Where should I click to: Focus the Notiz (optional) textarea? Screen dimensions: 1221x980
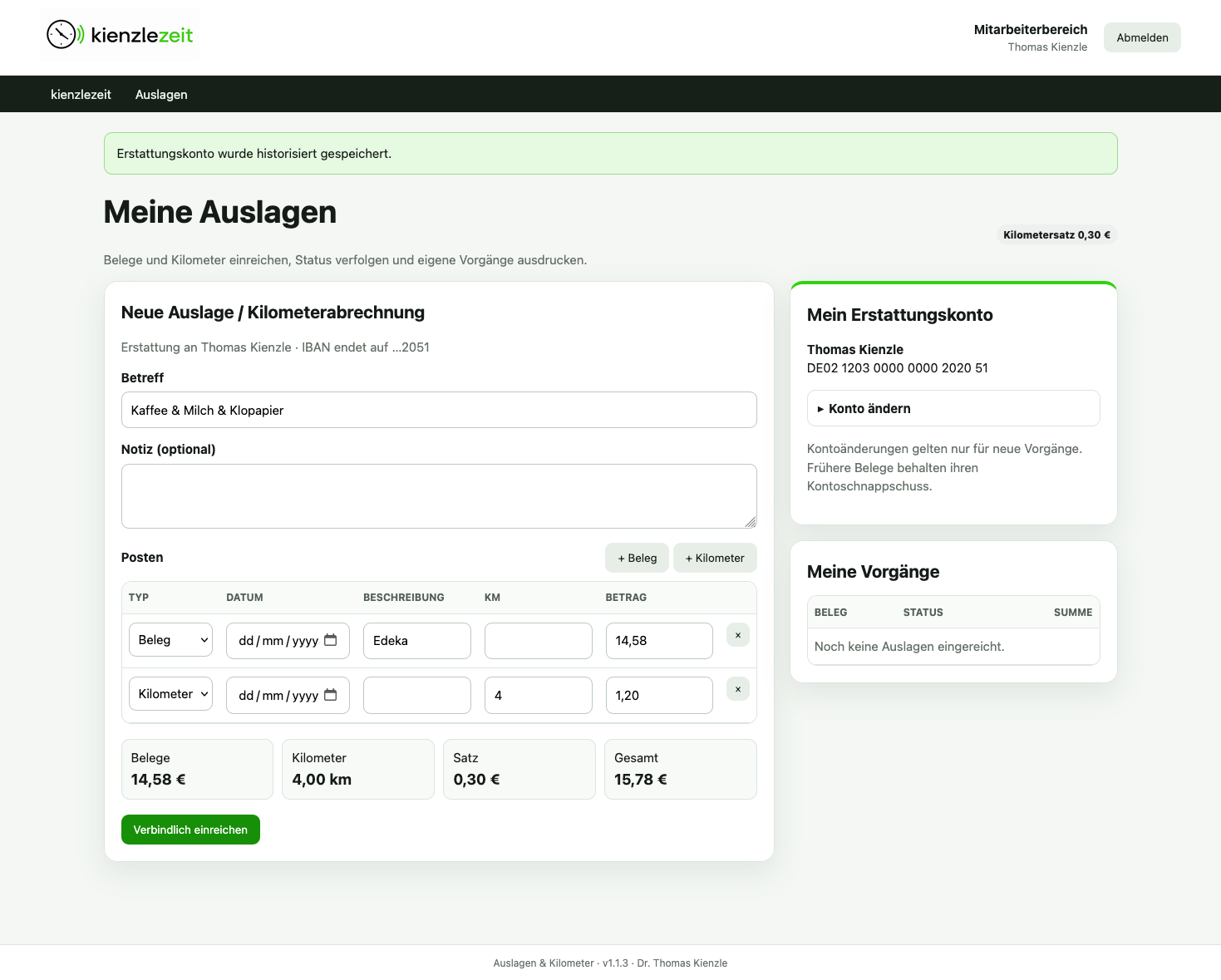tap(439, 496)
